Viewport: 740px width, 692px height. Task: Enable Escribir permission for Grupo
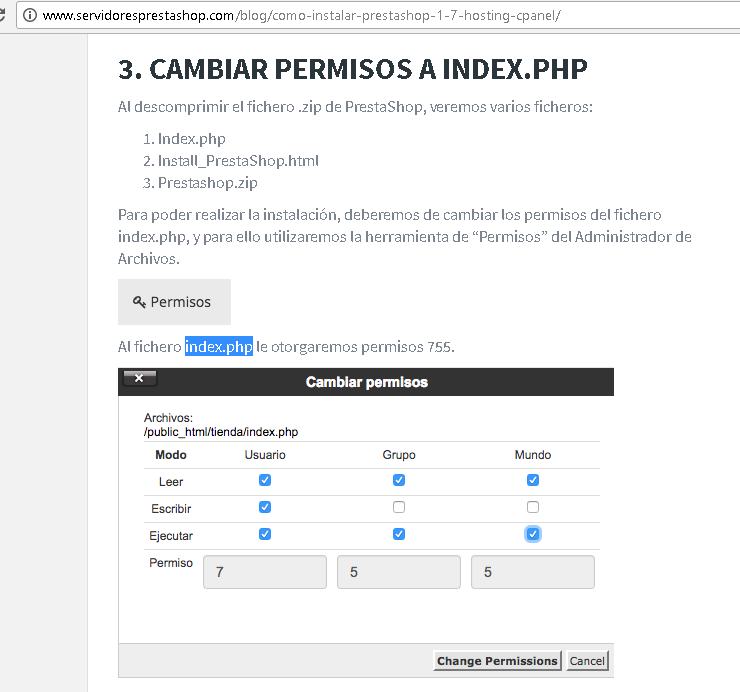[399, 507]
